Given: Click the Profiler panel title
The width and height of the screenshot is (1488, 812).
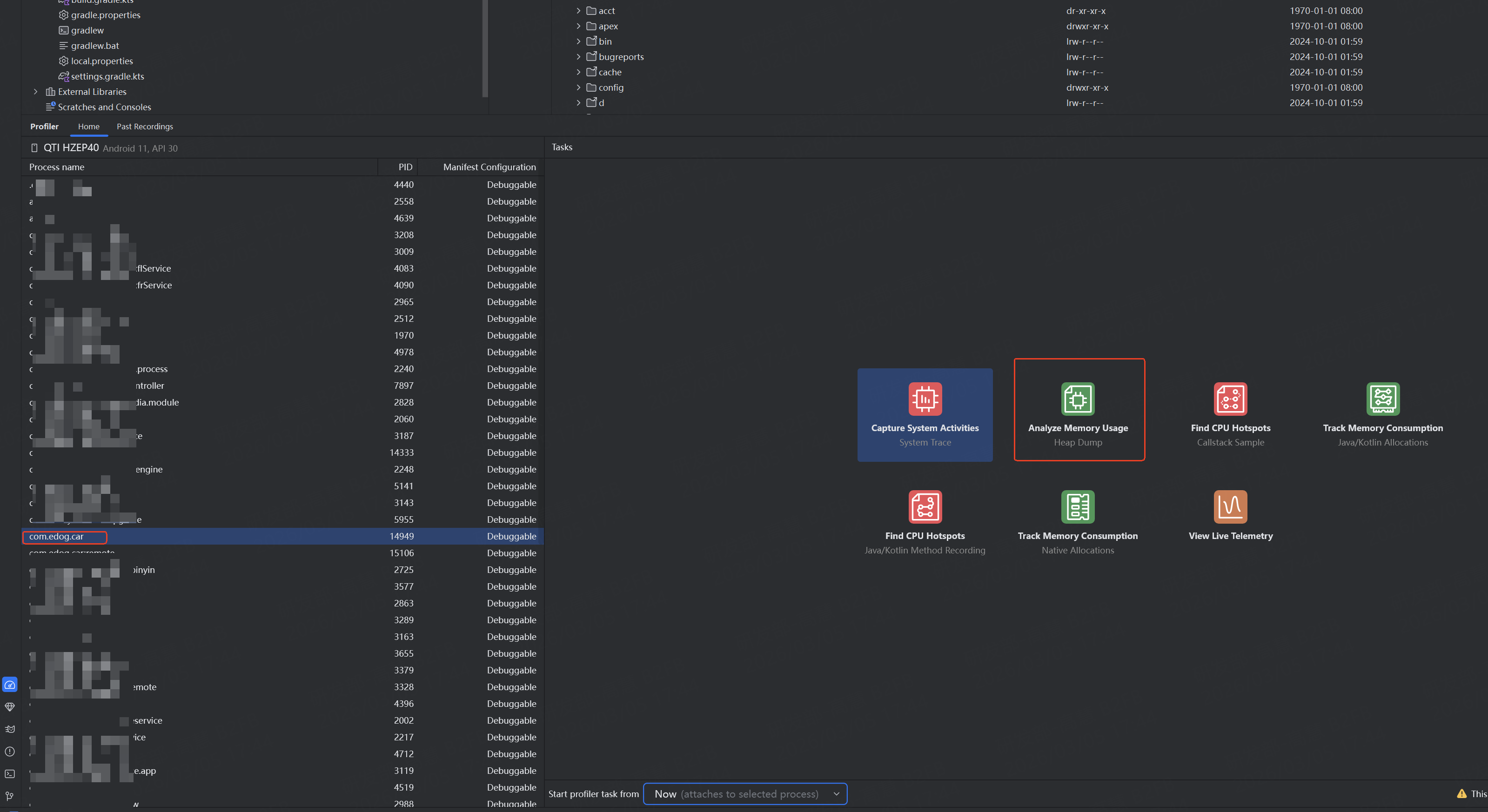Looking at the screenshot, I should click(x=45, y=126).
